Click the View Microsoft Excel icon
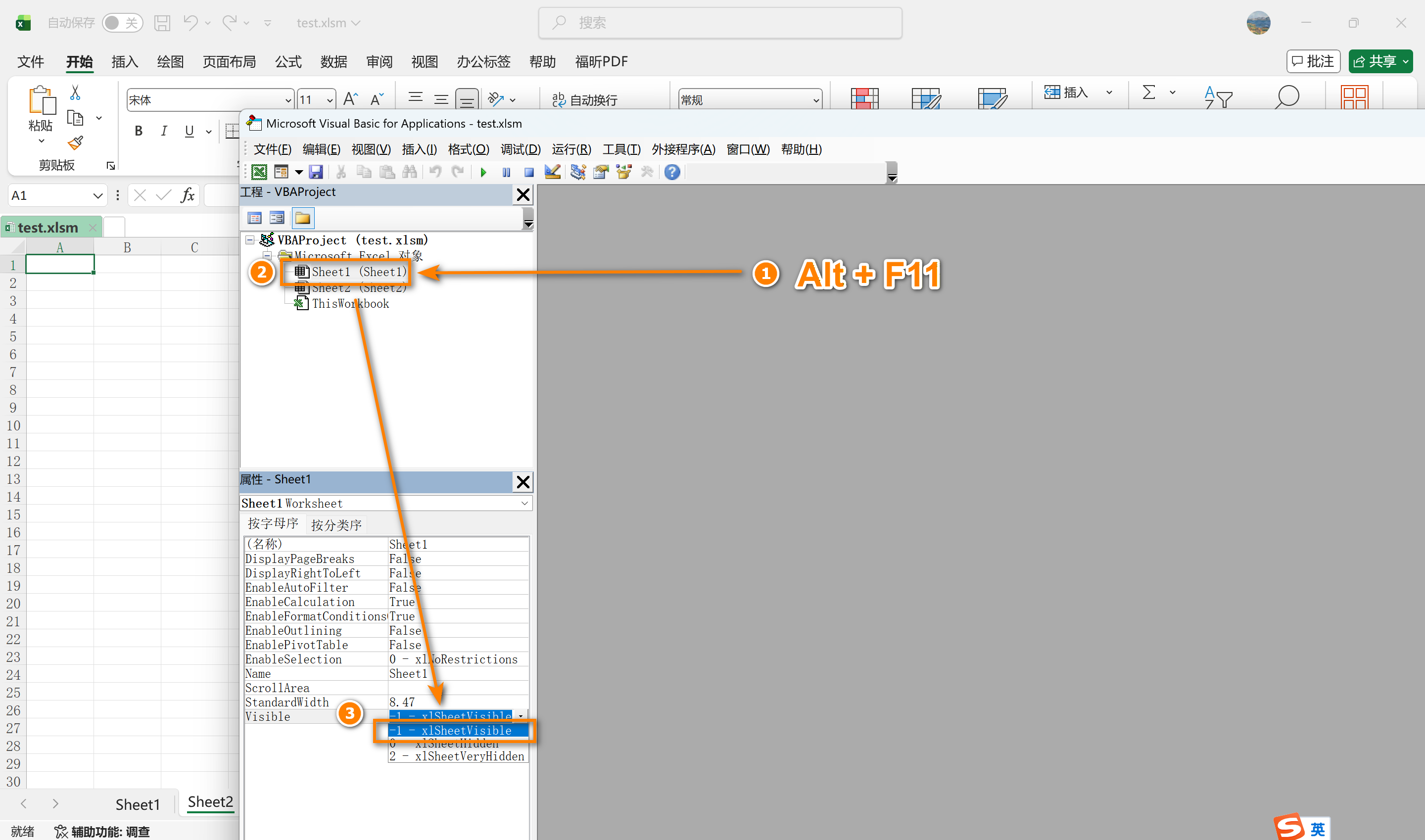1425x840 pixels. click(259, 172)
